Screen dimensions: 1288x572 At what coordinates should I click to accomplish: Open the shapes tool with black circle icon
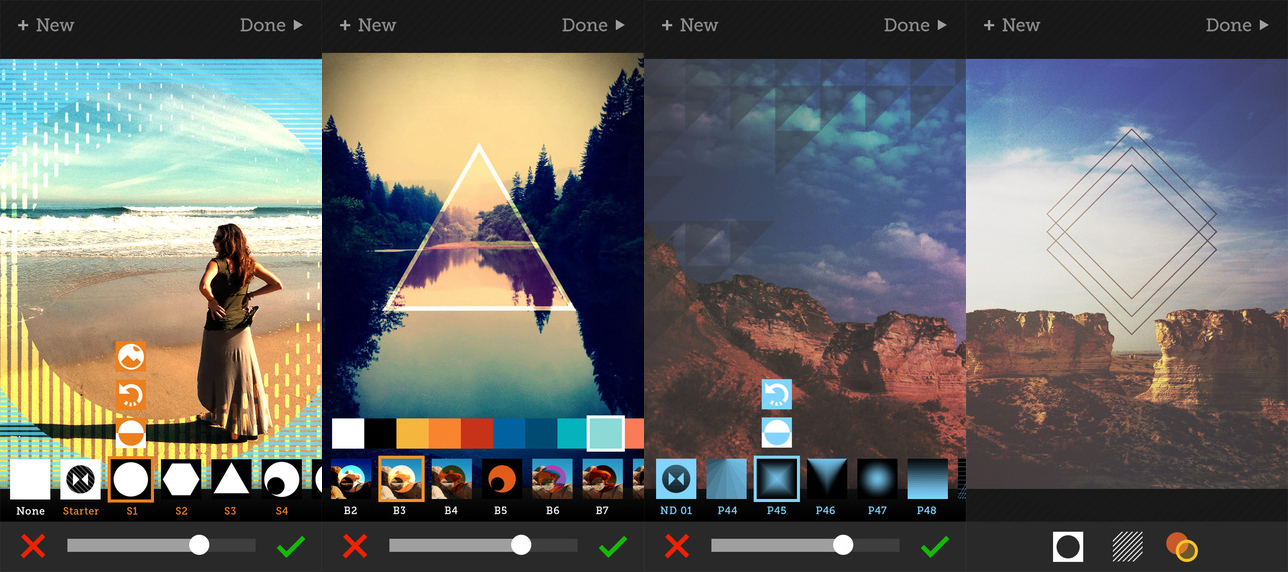(1068, 546)
